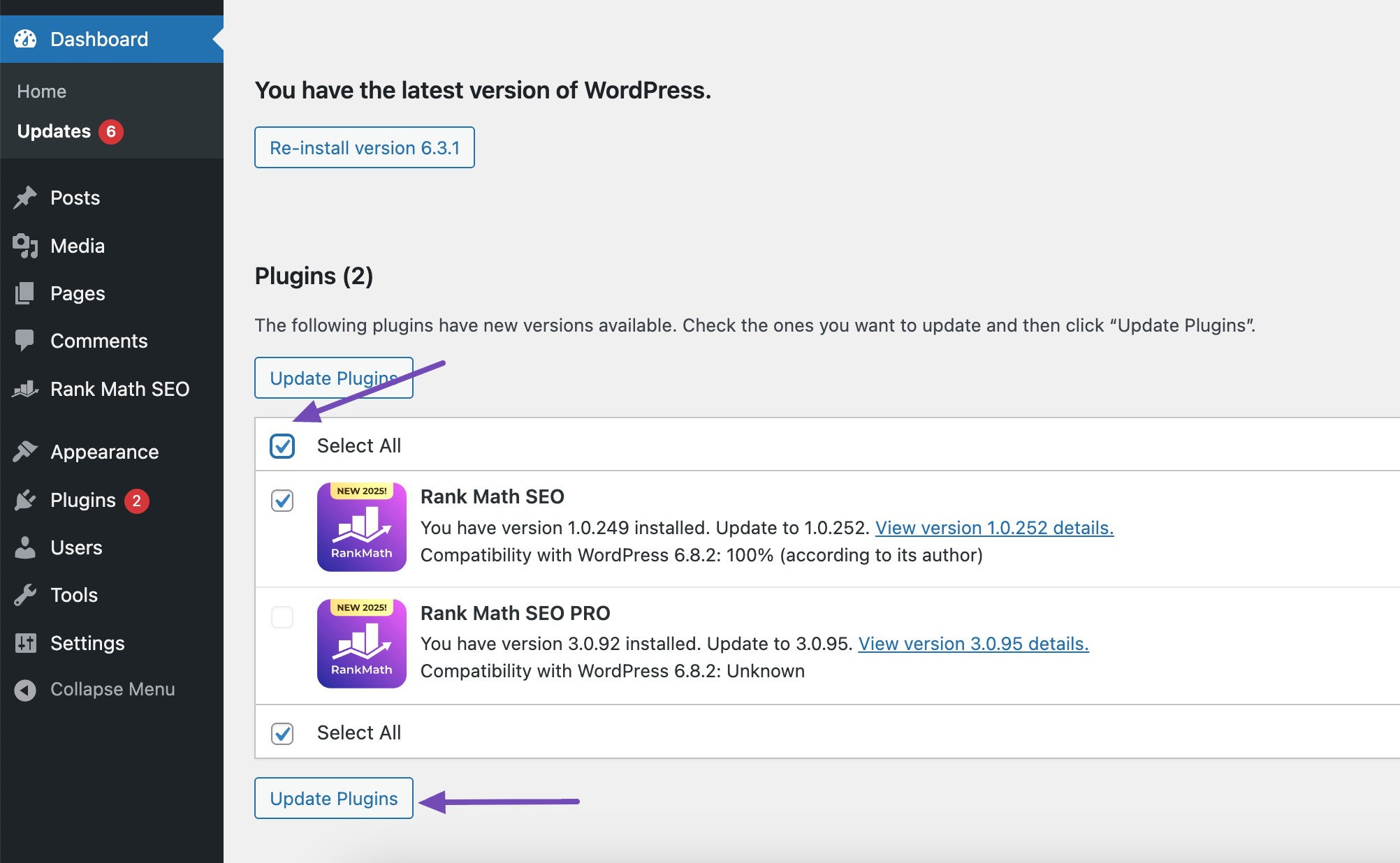
Task: Click the 'Compatibility with WordPress 6.8.2: 100%' text
Action: tap(701, 555)
